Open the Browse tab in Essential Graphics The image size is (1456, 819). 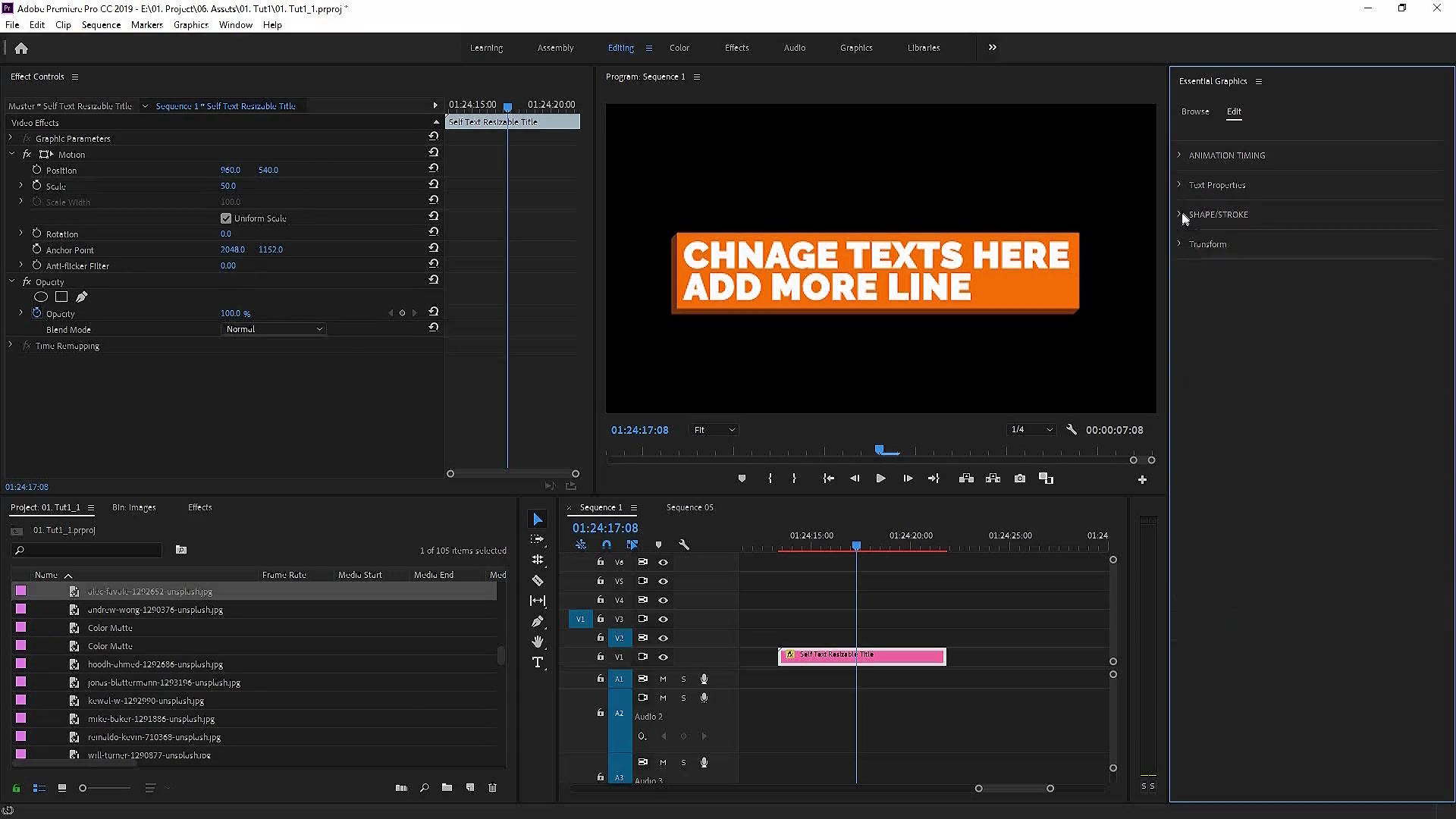click(x=1195, y=111)
